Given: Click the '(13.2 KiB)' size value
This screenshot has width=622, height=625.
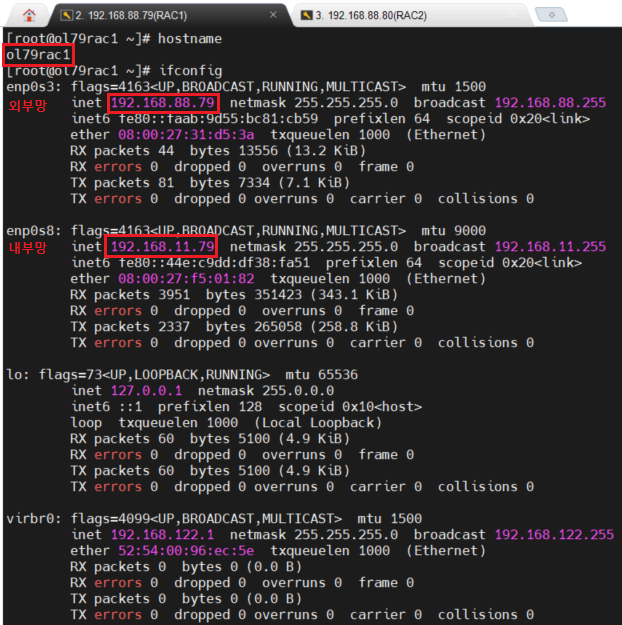Looking at the screenshot, I should [x=326, y=151].
